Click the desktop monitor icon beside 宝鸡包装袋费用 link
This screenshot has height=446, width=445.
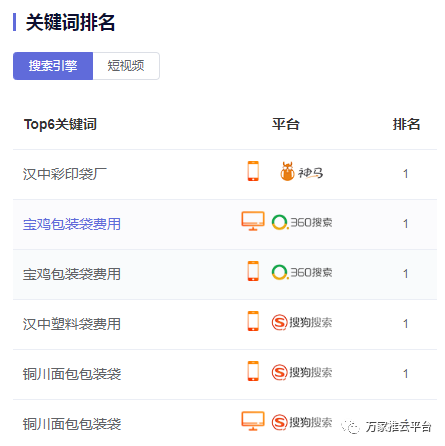click(253, 221)
